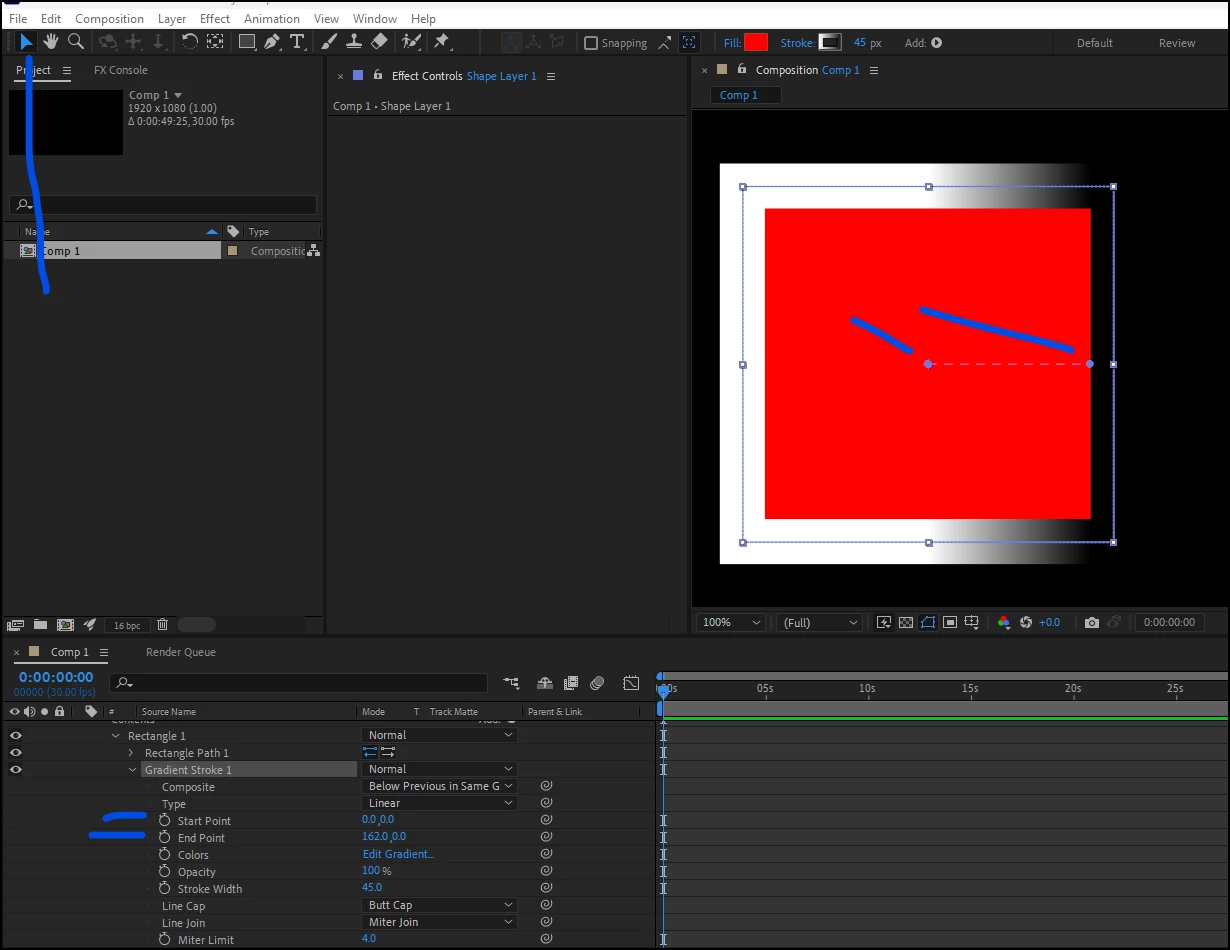Open the Composition menu
Viewport: 1230px width, 950px height.
coord(109,18)
